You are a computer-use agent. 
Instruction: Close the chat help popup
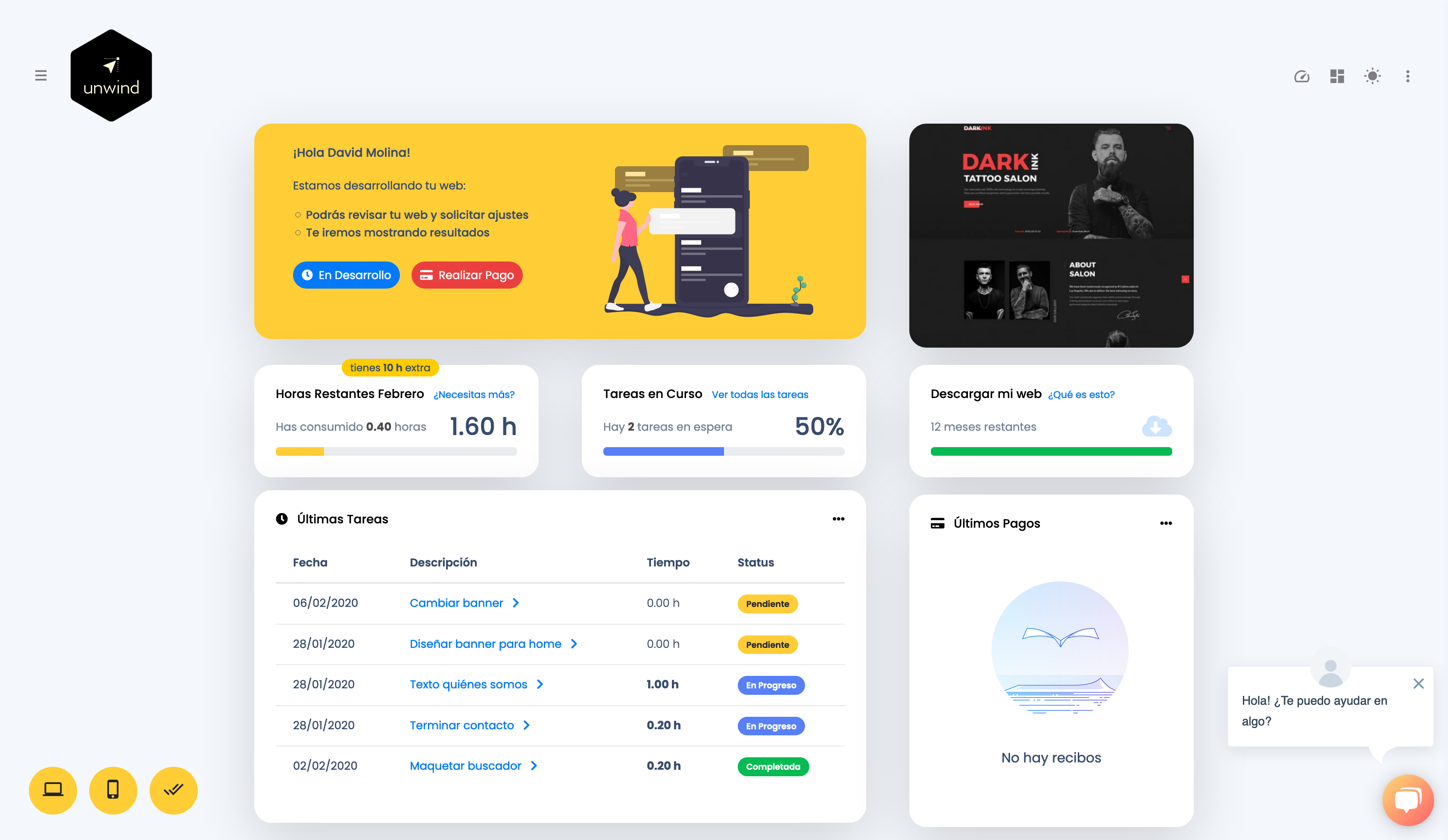click(1418, 683)
